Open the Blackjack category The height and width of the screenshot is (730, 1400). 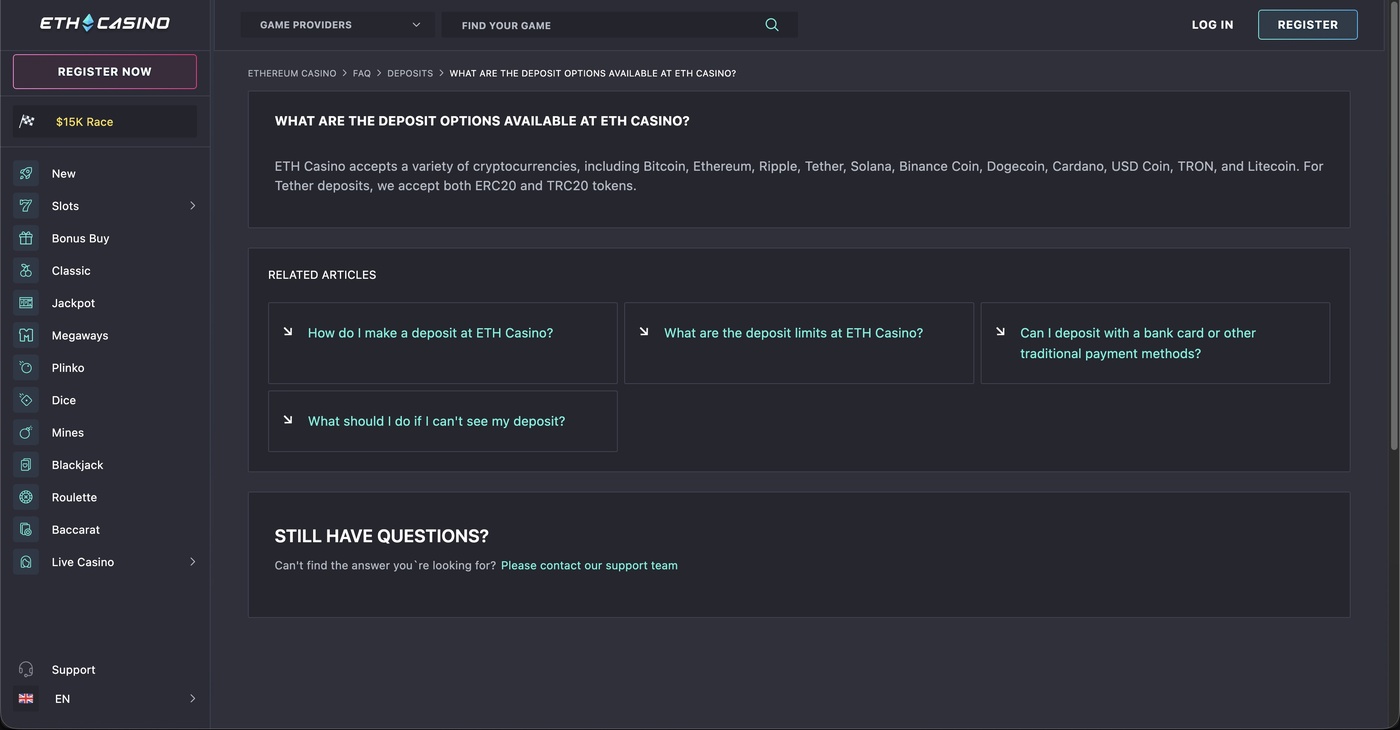78,465
